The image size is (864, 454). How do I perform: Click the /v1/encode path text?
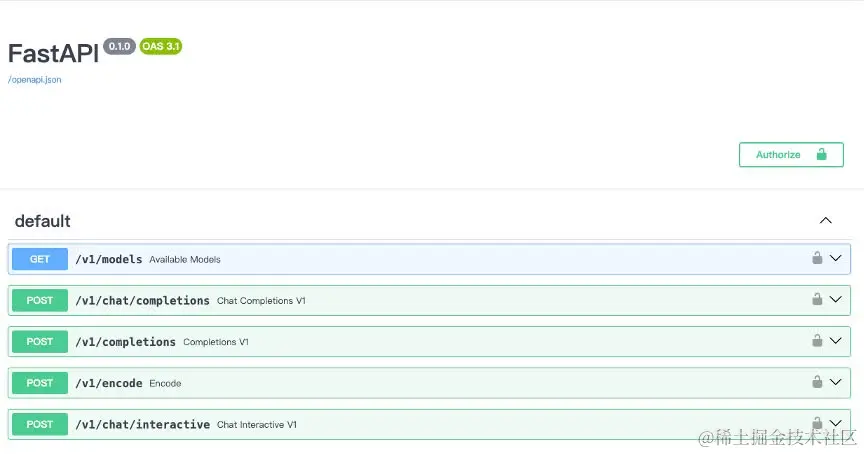pos(109,383)
